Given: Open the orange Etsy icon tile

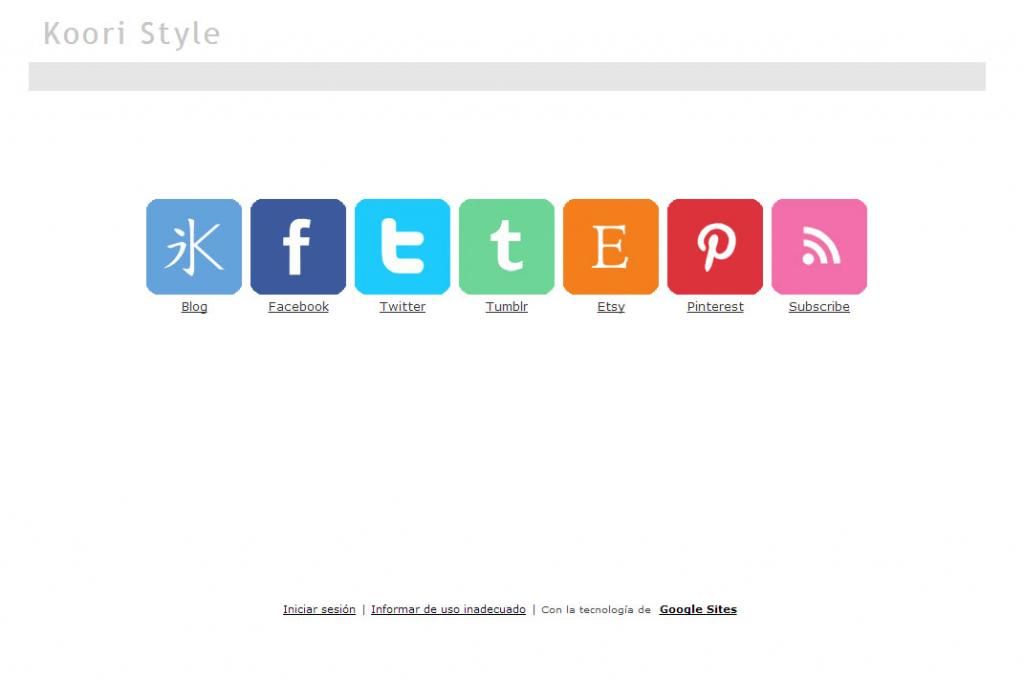Looking at the screenshot, I should pyautogui.click(x=611, y=247).
